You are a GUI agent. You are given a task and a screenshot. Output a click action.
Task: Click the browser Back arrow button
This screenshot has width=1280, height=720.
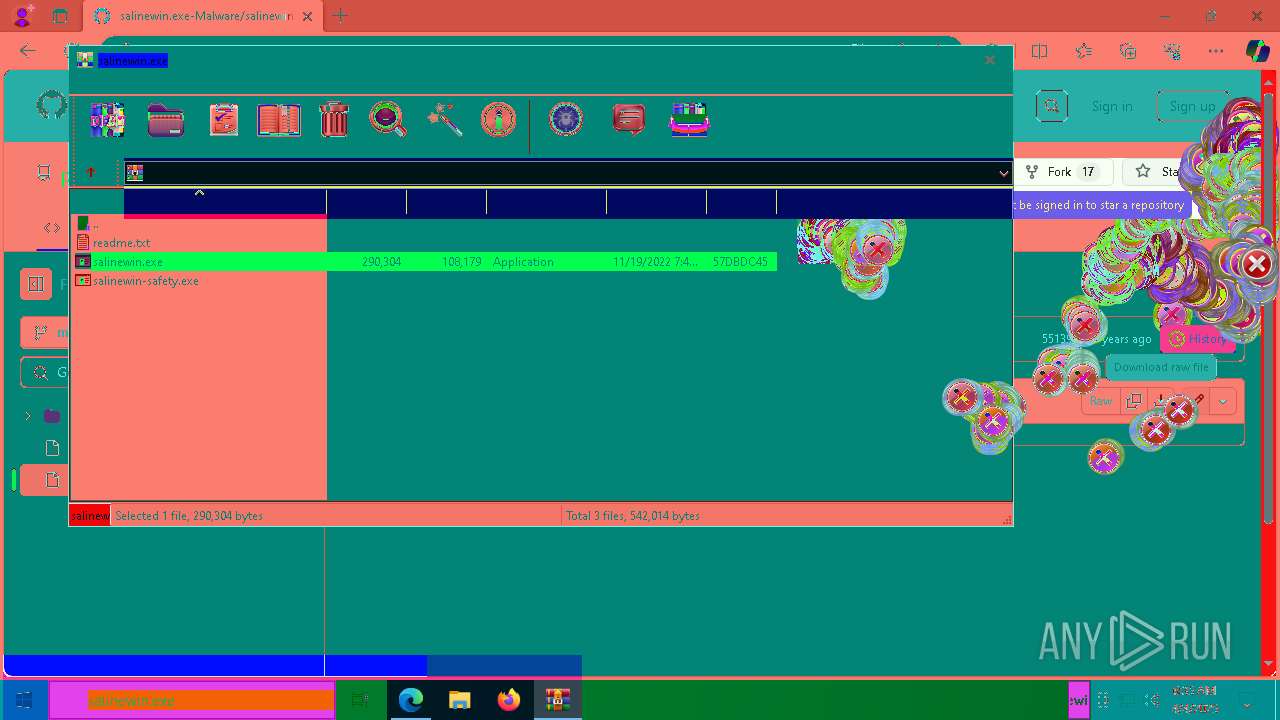coord(28,51)
